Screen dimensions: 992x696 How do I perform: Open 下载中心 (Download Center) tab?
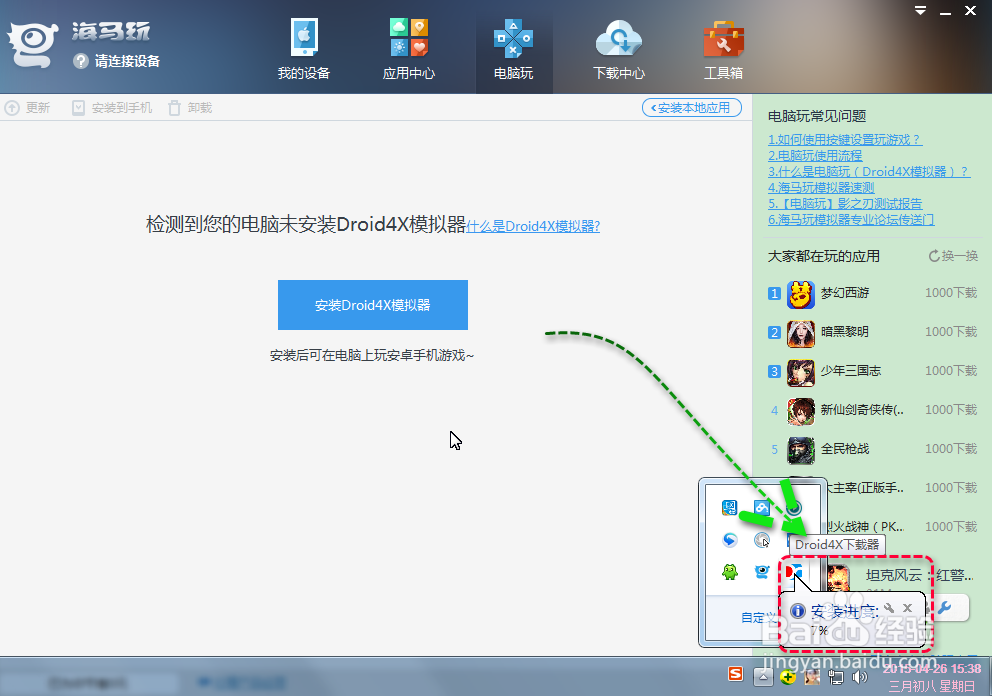[x=619, y=49]
